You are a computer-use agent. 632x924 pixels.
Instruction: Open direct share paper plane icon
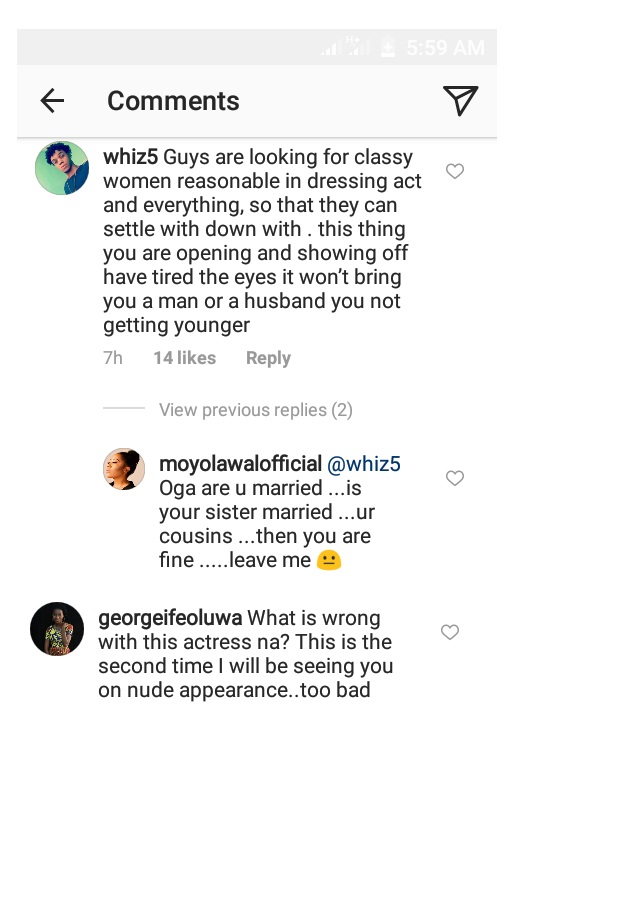pyautogui.click(x=459, y=100)
